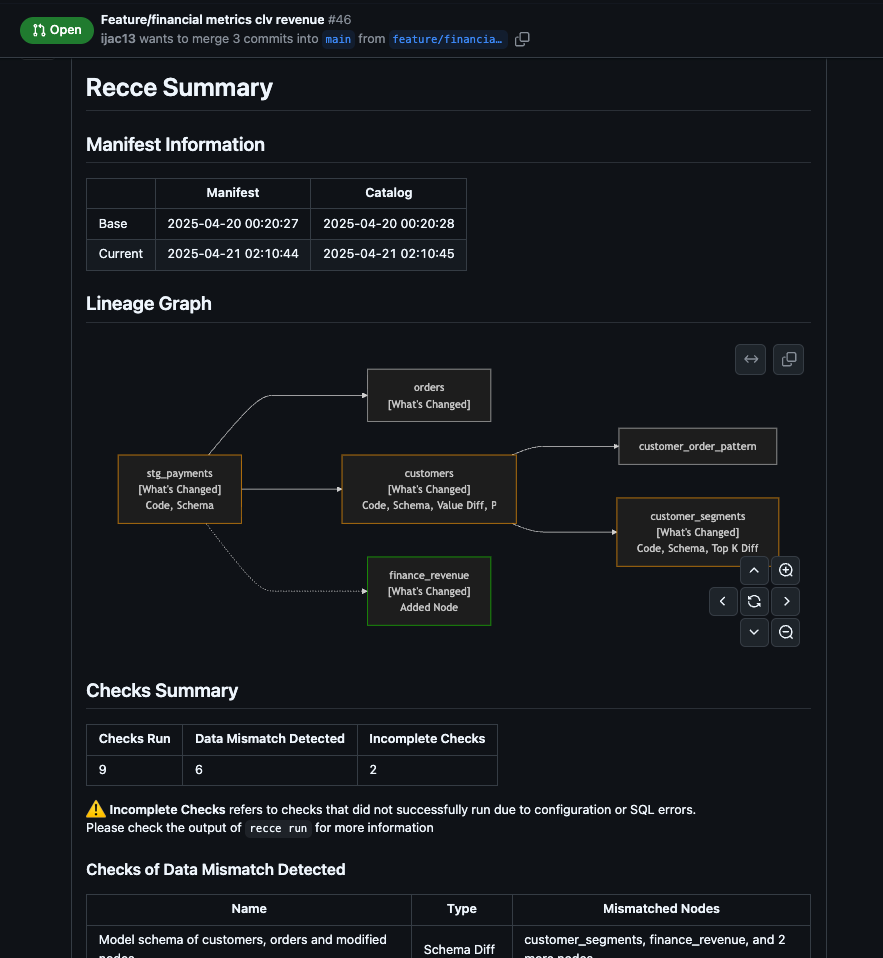883x958 pixels.
Task: Pan the lineage graph right
Action: click(786, 601)
